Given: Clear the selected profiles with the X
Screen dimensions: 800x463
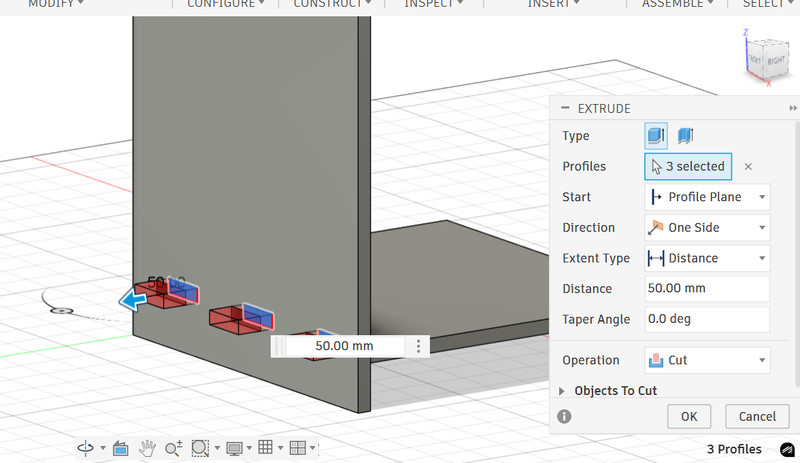Looking at the screenshot, I should coord(748,166).
